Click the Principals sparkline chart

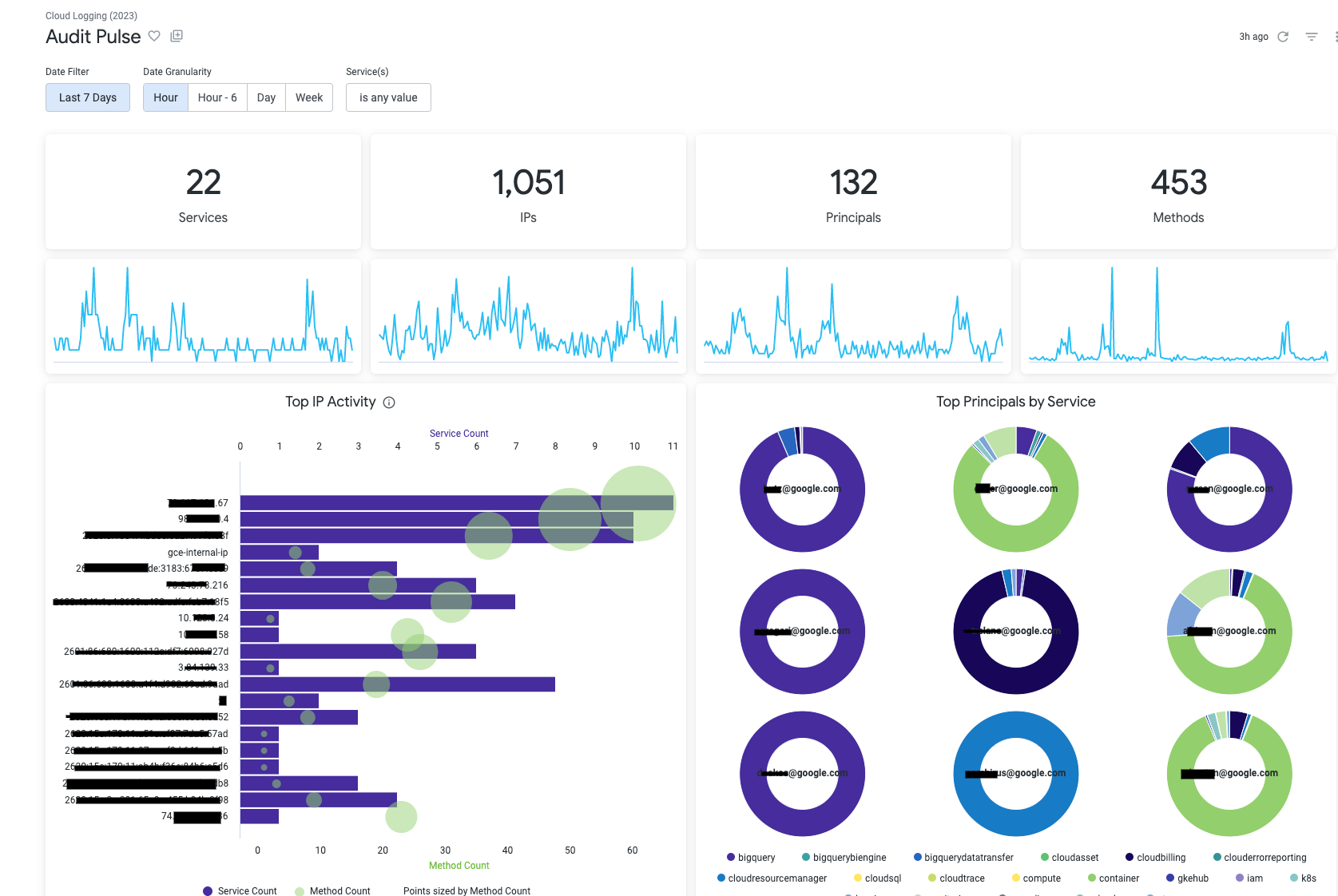(x=853, y=316)
